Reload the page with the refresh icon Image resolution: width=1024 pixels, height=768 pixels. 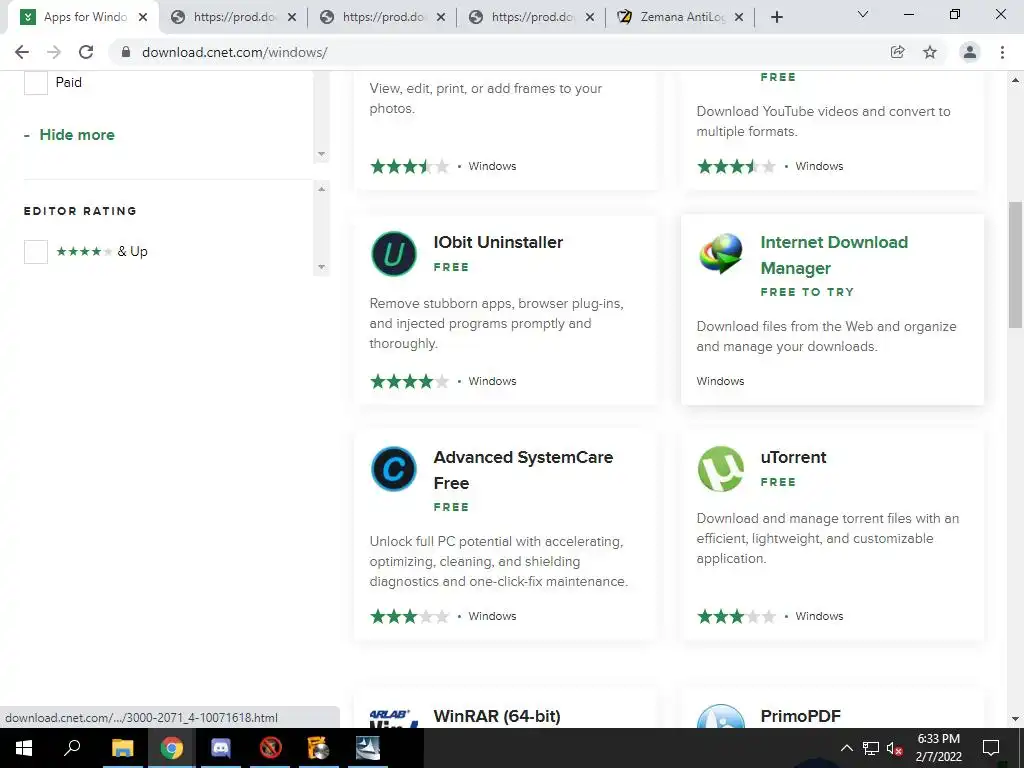click(x=86, y=52)
